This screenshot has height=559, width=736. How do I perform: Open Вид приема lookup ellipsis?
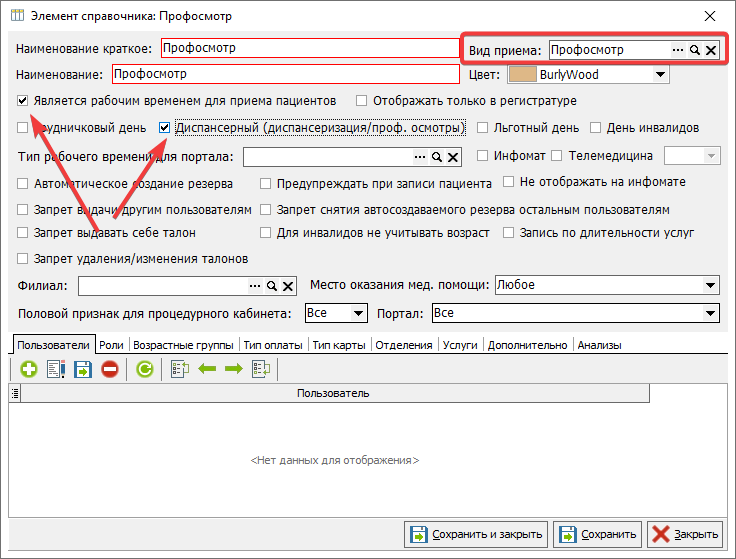click(x=678, y=50)
